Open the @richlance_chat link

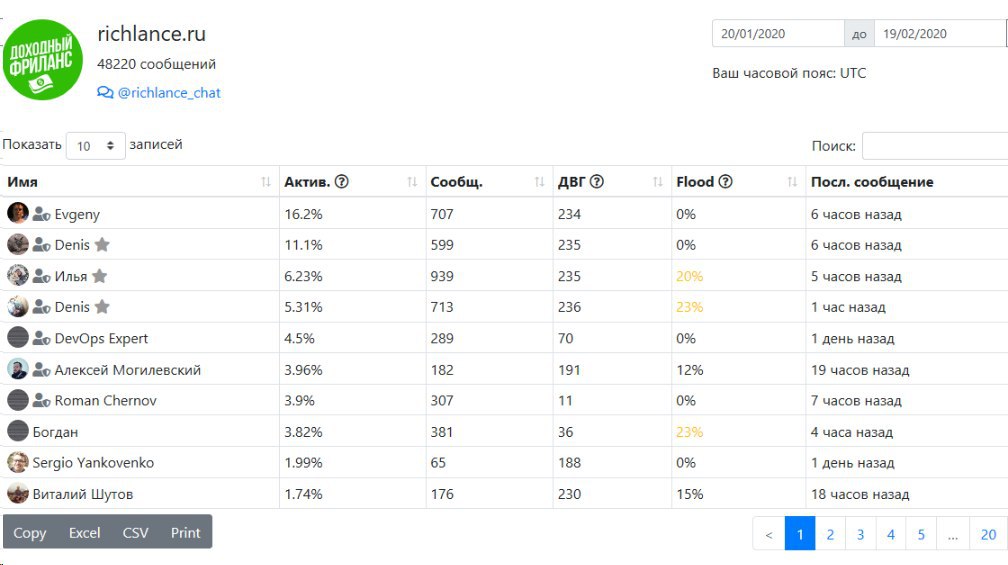pos(169,93)
